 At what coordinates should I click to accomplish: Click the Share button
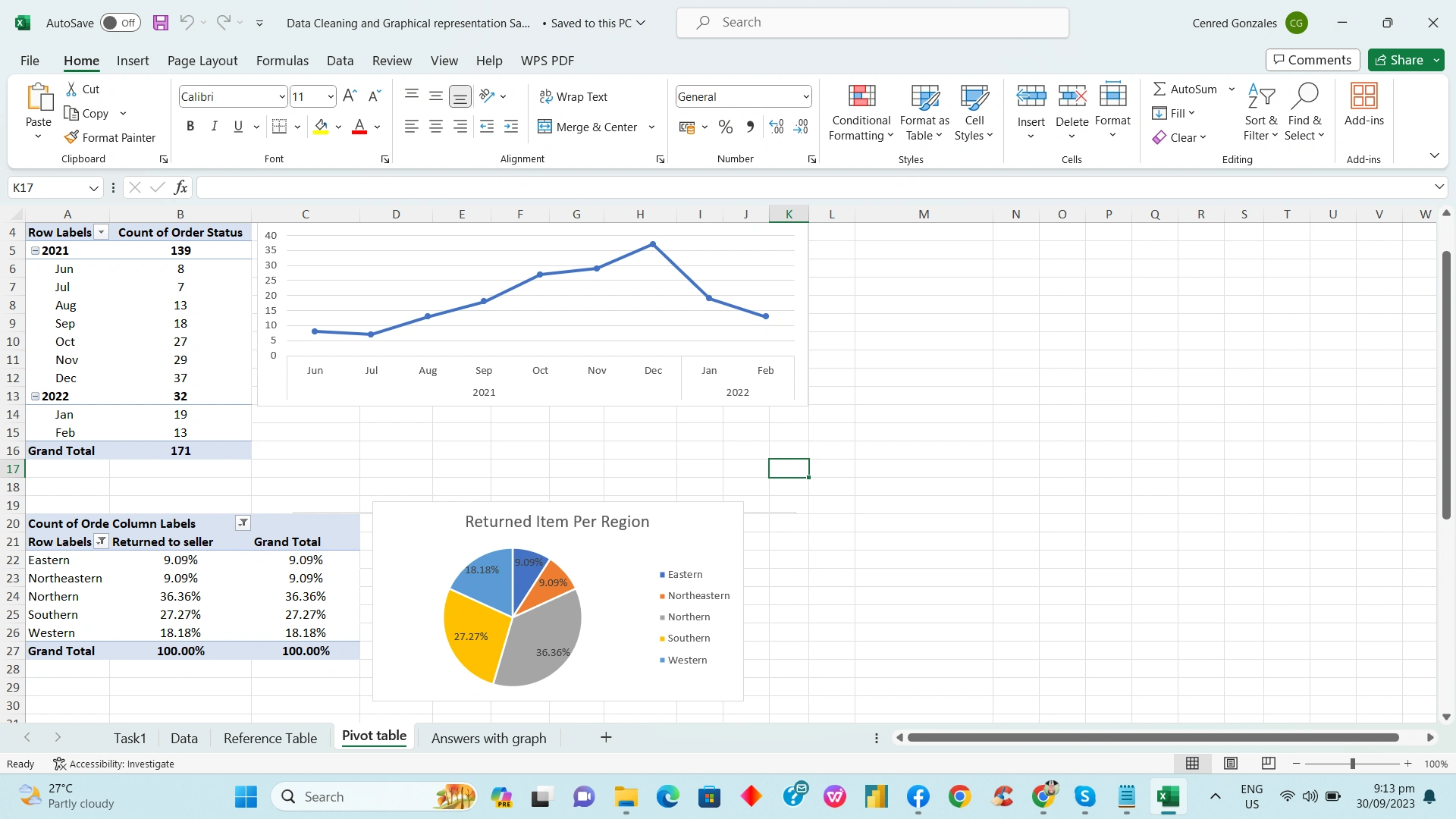pyautogui.click(x=1404, y=59)
